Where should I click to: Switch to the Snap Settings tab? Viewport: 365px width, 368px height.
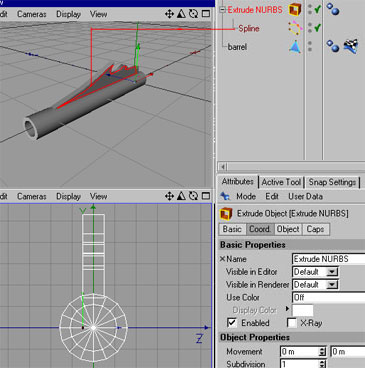click(x=332, y=182)
